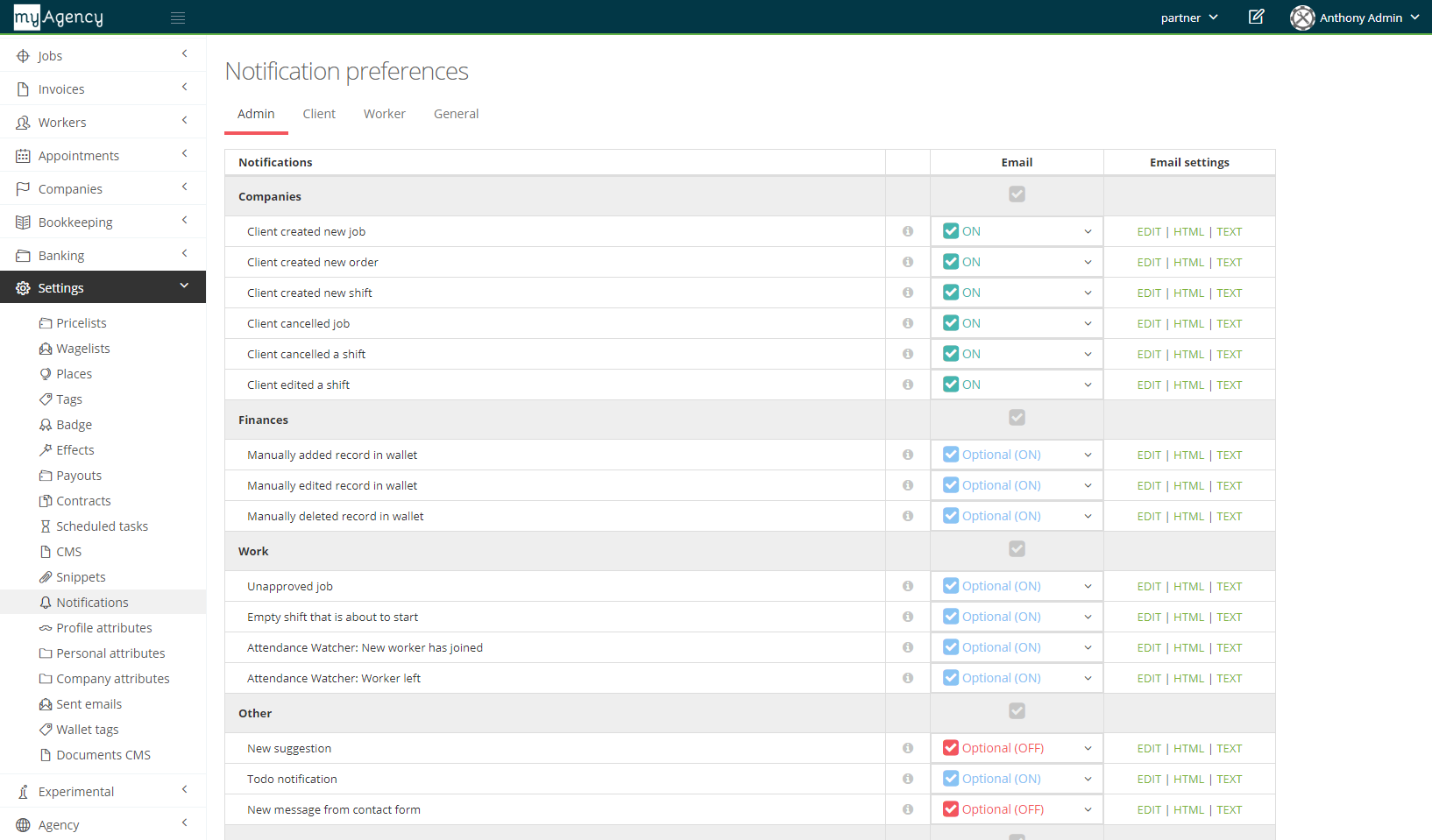Open the partner dropdown in the top bar
This screenshot has height=840, width=1432.
(1188, 17)
